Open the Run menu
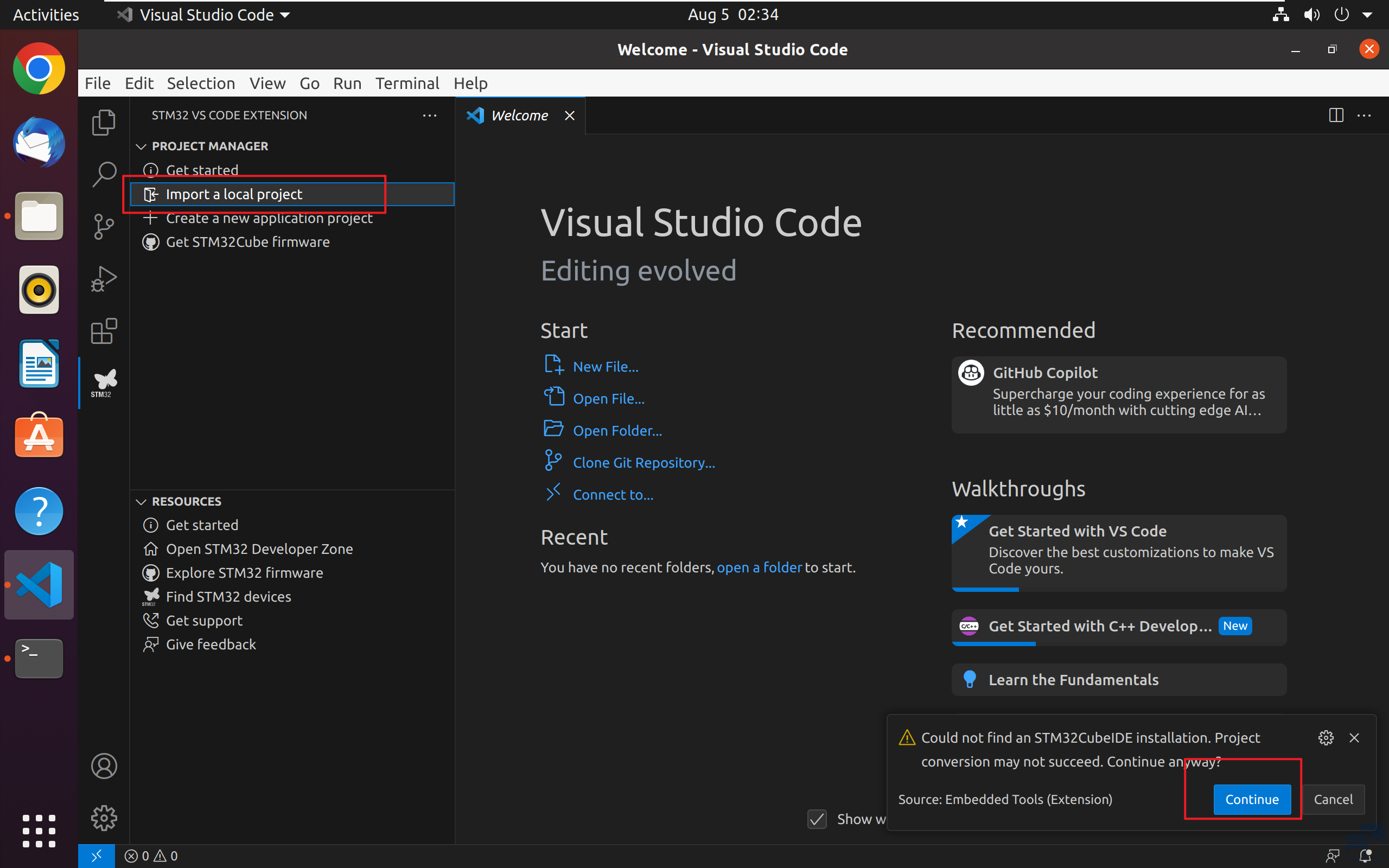Image resolution: width=1389 pixels, height=868 pixels. [x=347, y=83]
